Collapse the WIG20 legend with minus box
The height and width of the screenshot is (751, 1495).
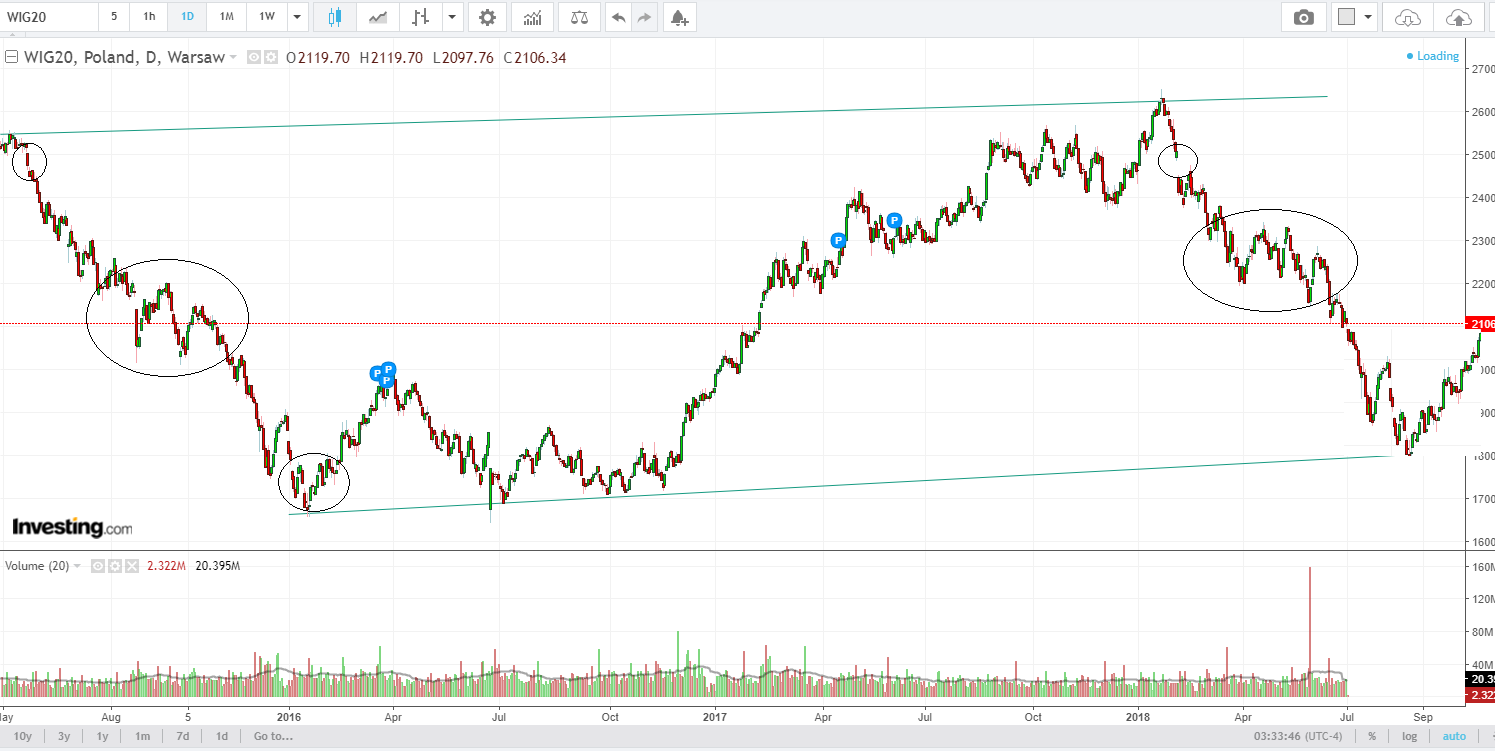(x=11, y=57)
